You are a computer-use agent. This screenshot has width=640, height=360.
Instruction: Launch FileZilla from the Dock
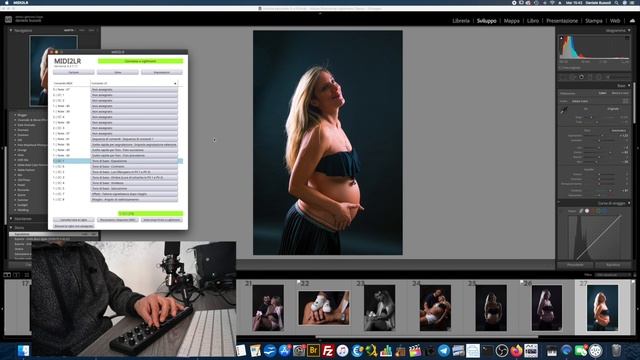(x=328, y=351)
